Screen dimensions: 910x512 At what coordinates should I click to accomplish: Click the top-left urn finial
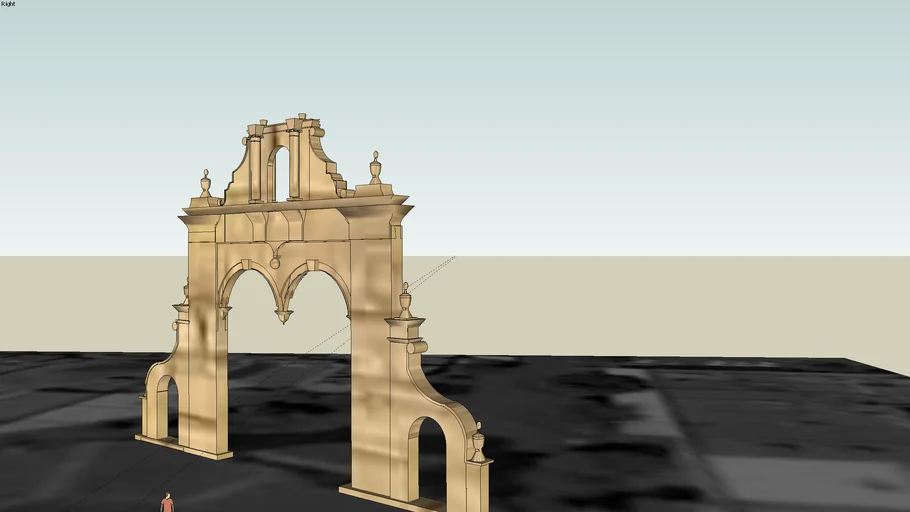(x=206, y=186)
